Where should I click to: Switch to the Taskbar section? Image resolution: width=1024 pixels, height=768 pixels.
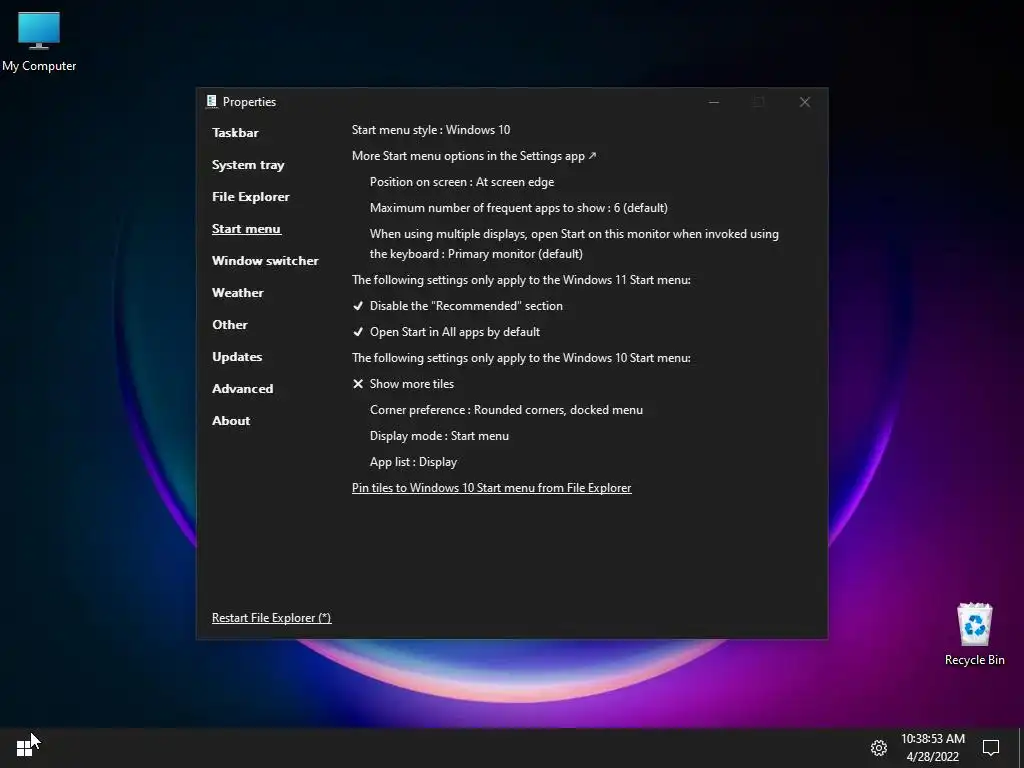coord(235,133)
